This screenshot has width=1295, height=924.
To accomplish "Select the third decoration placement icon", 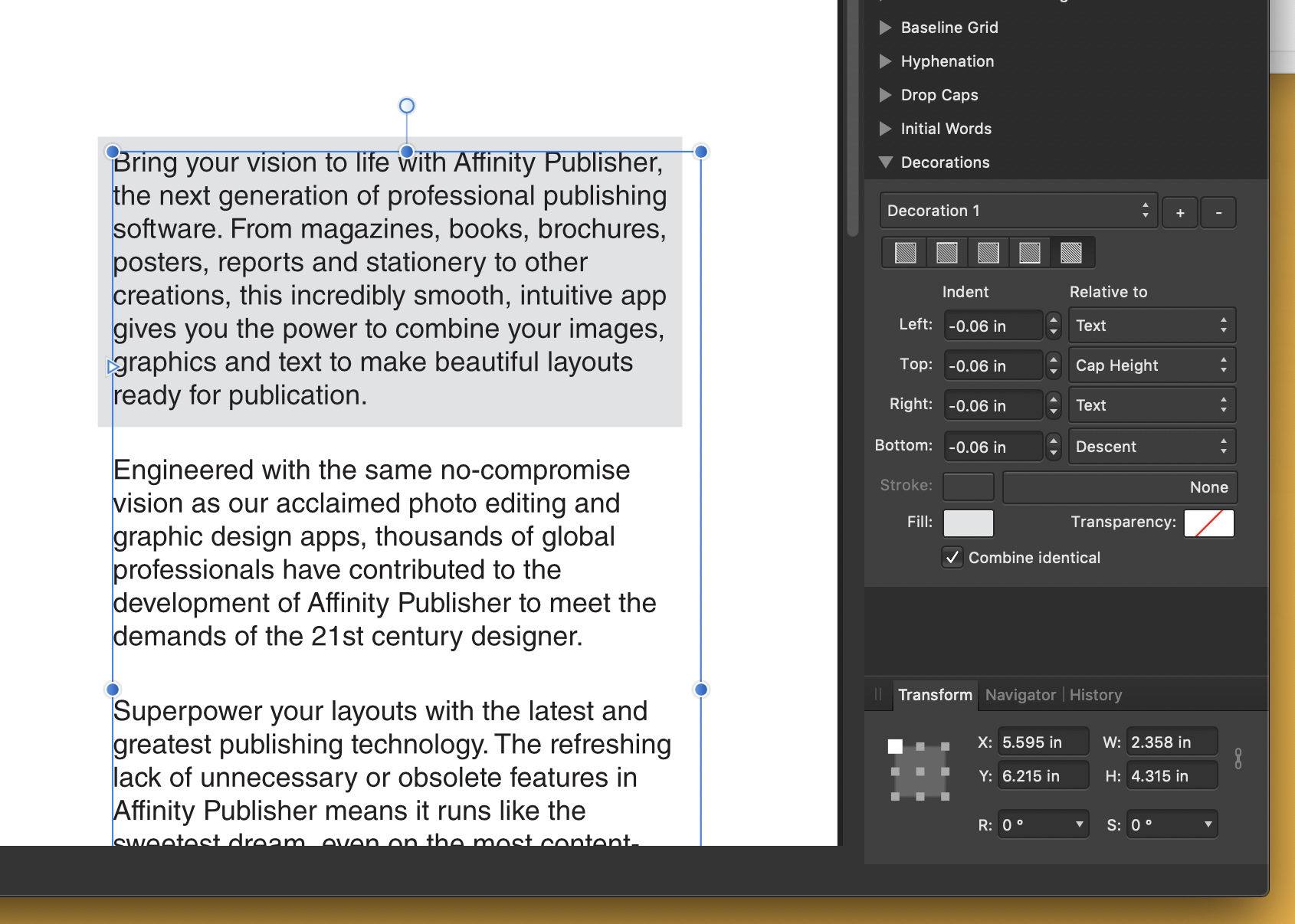I will coord(988,252).
